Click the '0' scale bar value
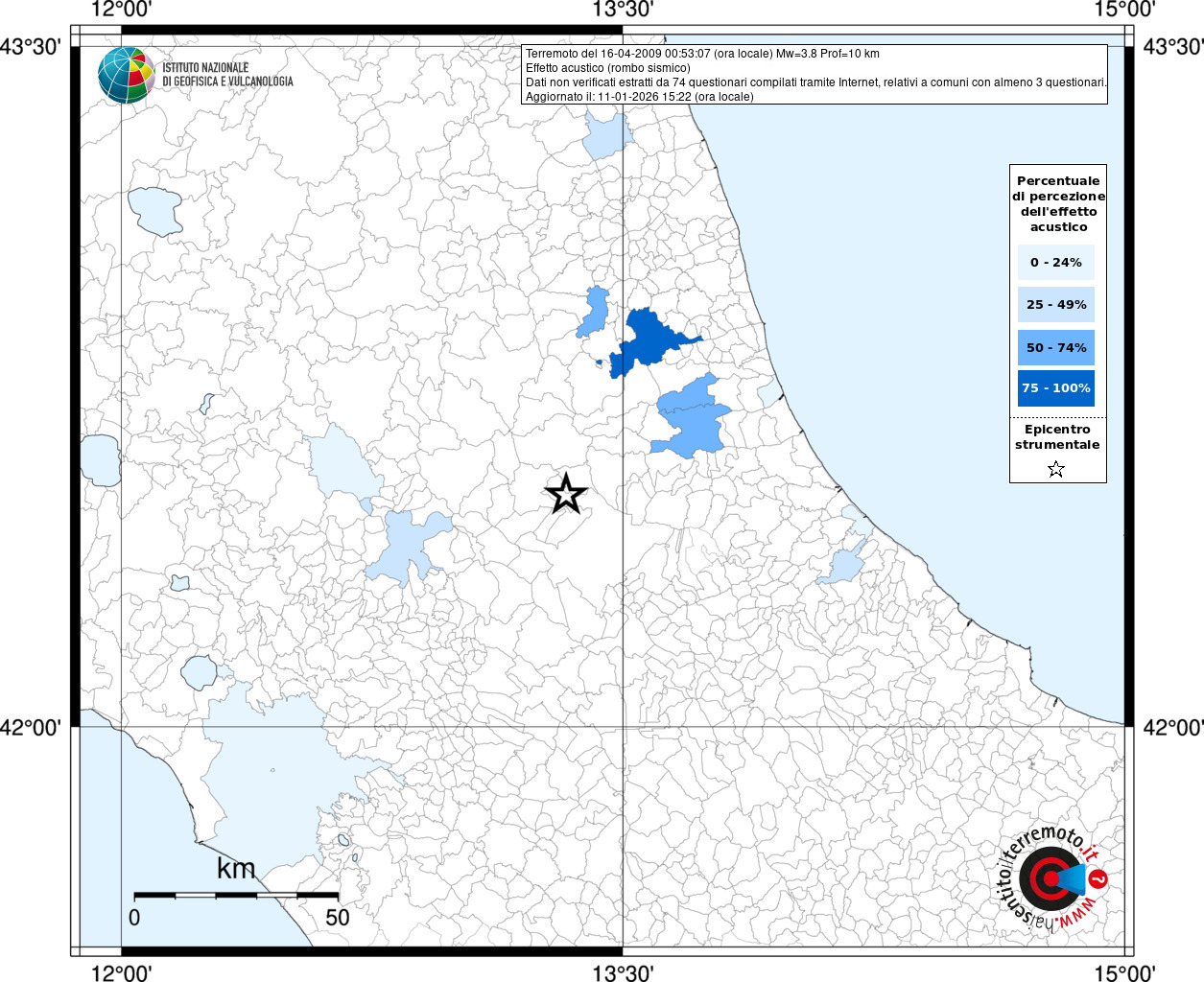The height and width of the screenshot is (982, 1204). coord(134,917)
